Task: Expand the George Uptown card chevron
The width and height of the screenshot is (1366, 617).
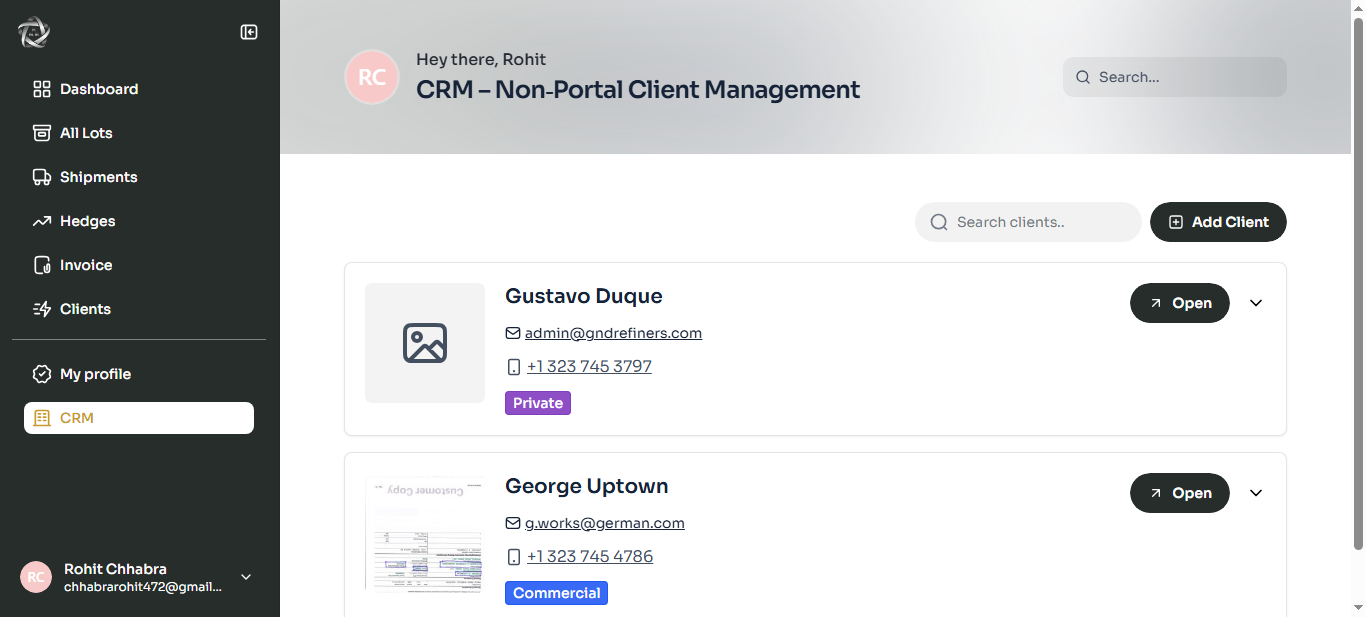Action: pos(1256,493)
